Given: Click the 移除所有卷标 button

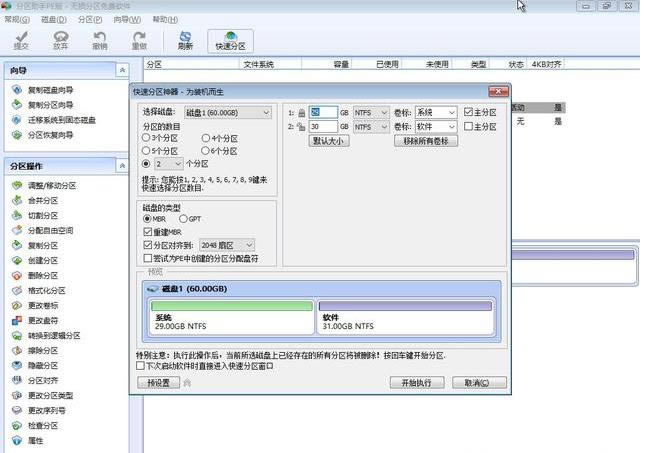Looking at the screenshot, I should click(426, 141).
